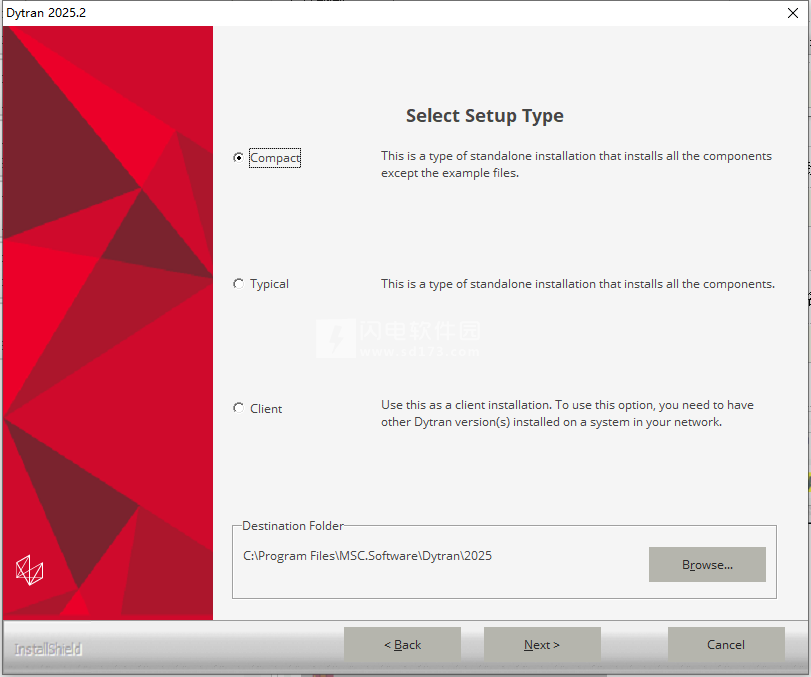Cancel the Dytran installation
This screenshot has height=677, width=811.
(x=725, y=645)
